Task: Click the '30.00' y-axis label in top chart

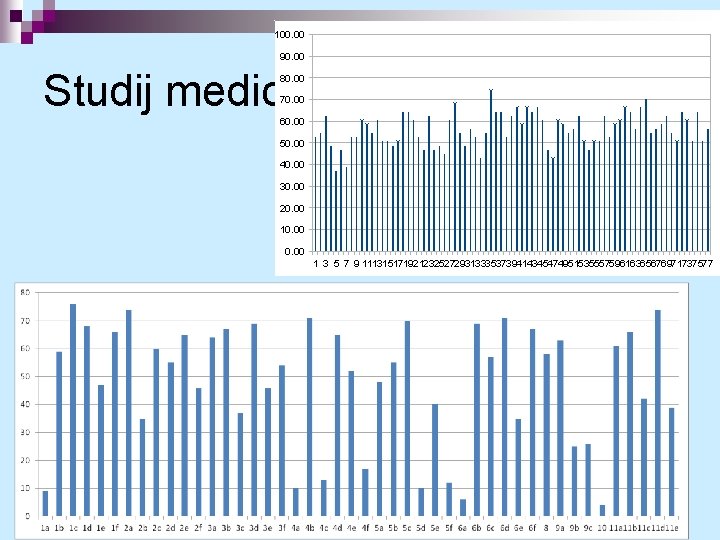Action: pyautogui.click(x=292, y=186)
